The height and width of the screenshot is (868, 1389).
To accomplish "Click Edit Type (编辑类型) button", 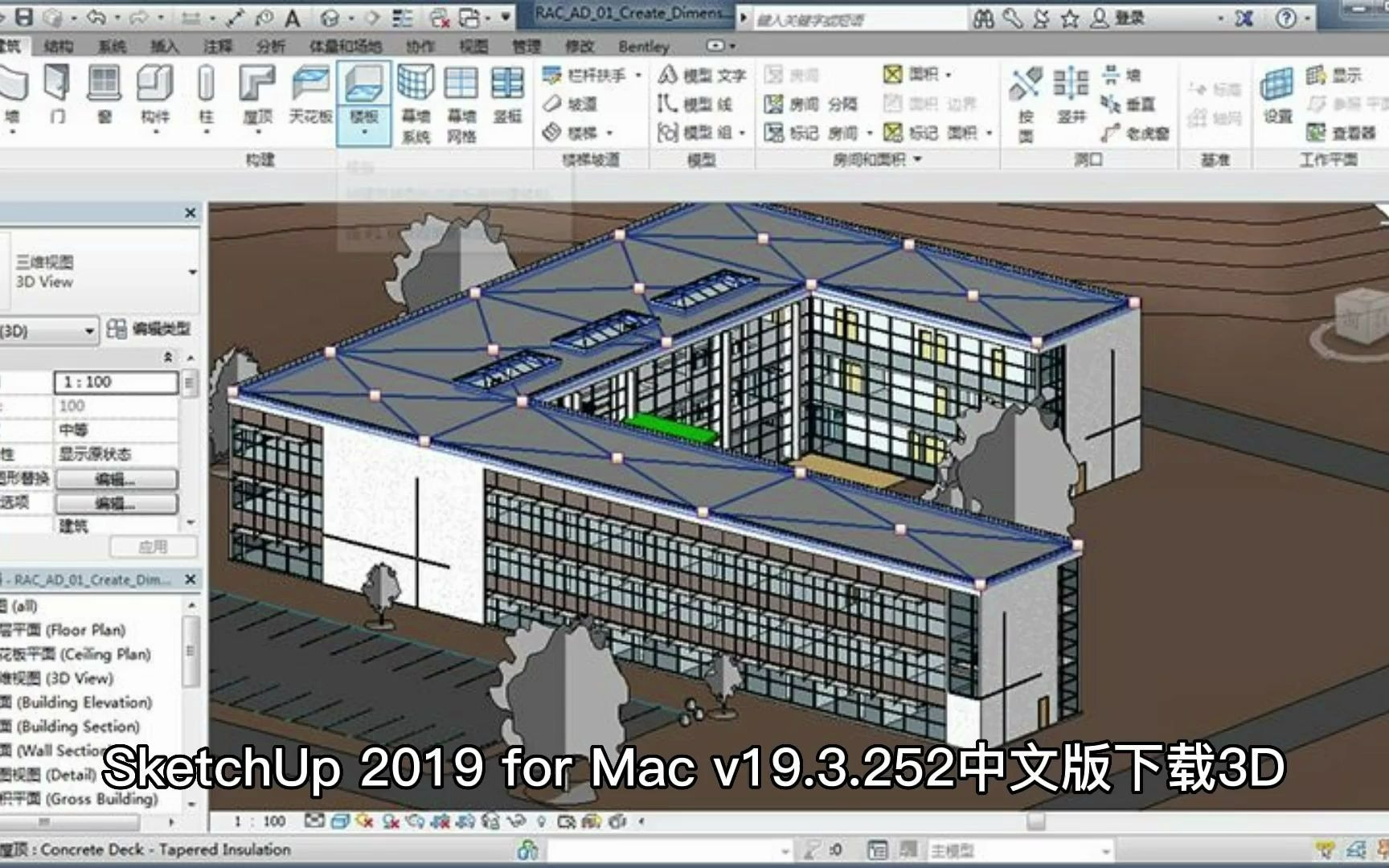I will click(150, 329).
